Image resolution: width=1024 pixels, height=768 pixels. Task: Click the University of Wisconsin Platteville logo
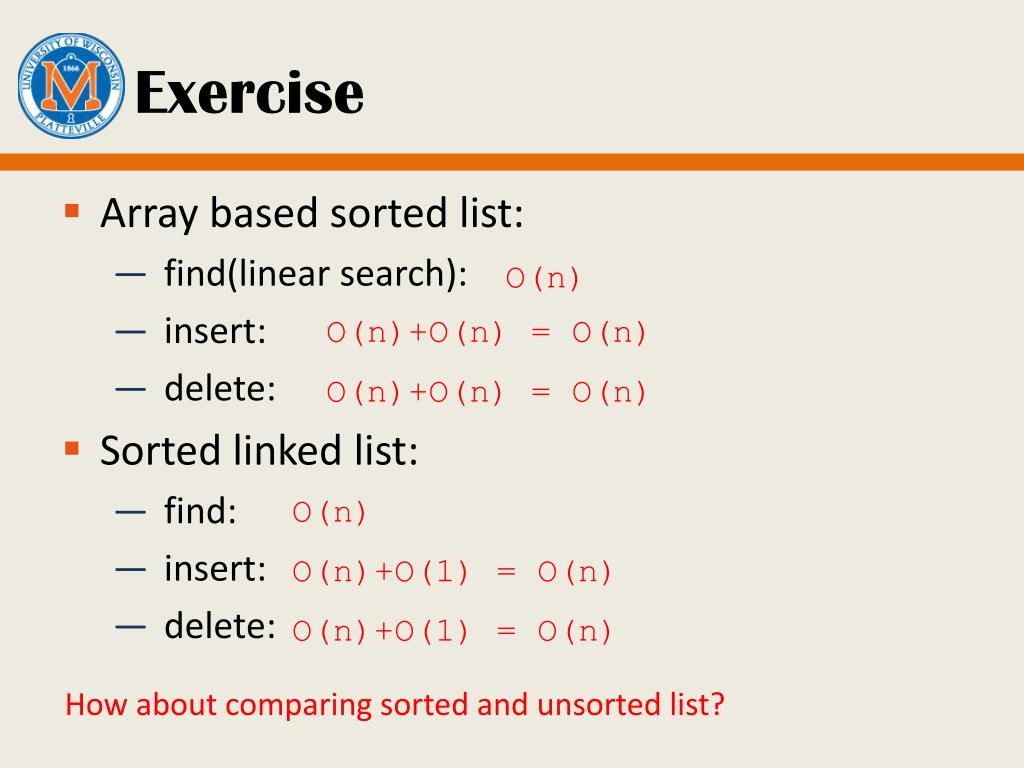71,86
